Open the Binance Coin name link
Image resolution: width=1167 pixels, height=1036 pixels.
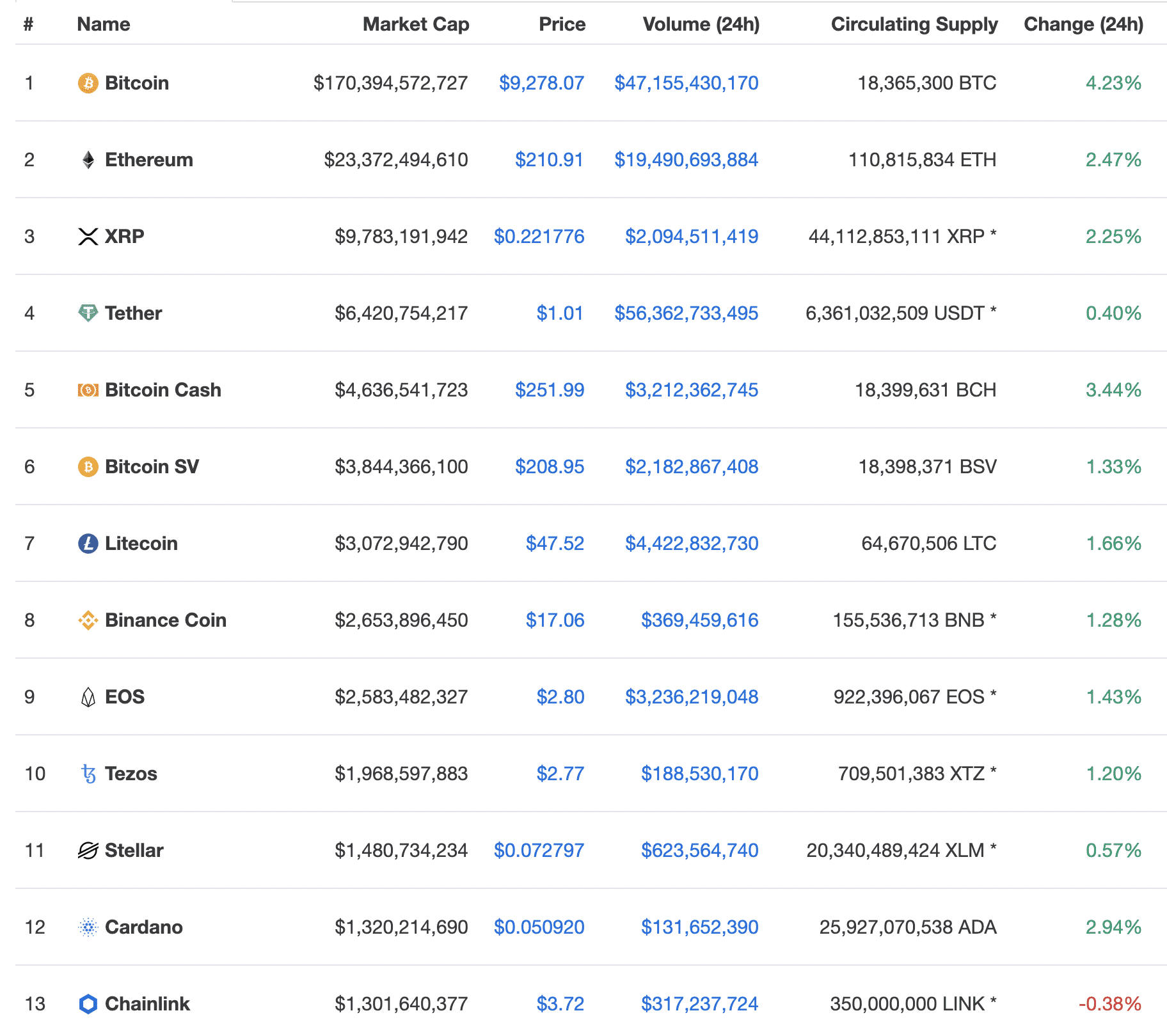point(166,620)
